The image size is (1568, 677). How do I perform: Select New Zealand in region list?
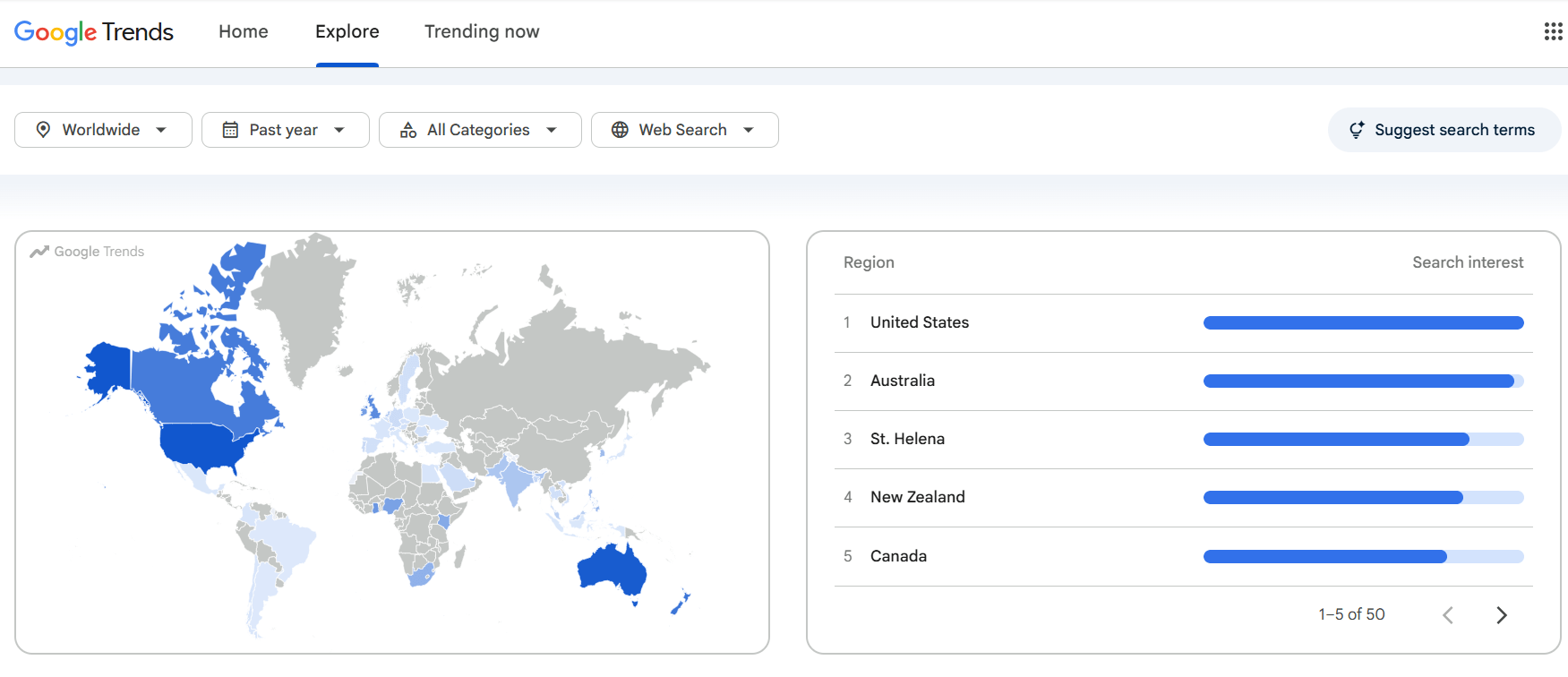(x=918, y=497)
